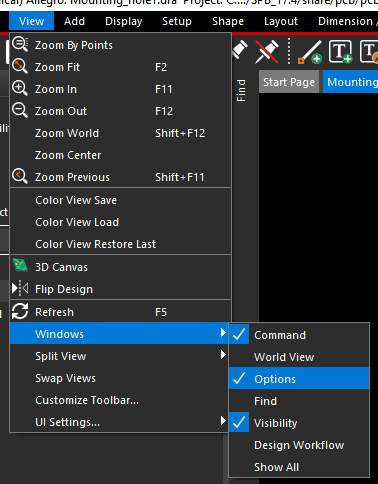Open the Add menu
Image resolution: width=378 pixels, height=484 pixels.
[74, 21]
